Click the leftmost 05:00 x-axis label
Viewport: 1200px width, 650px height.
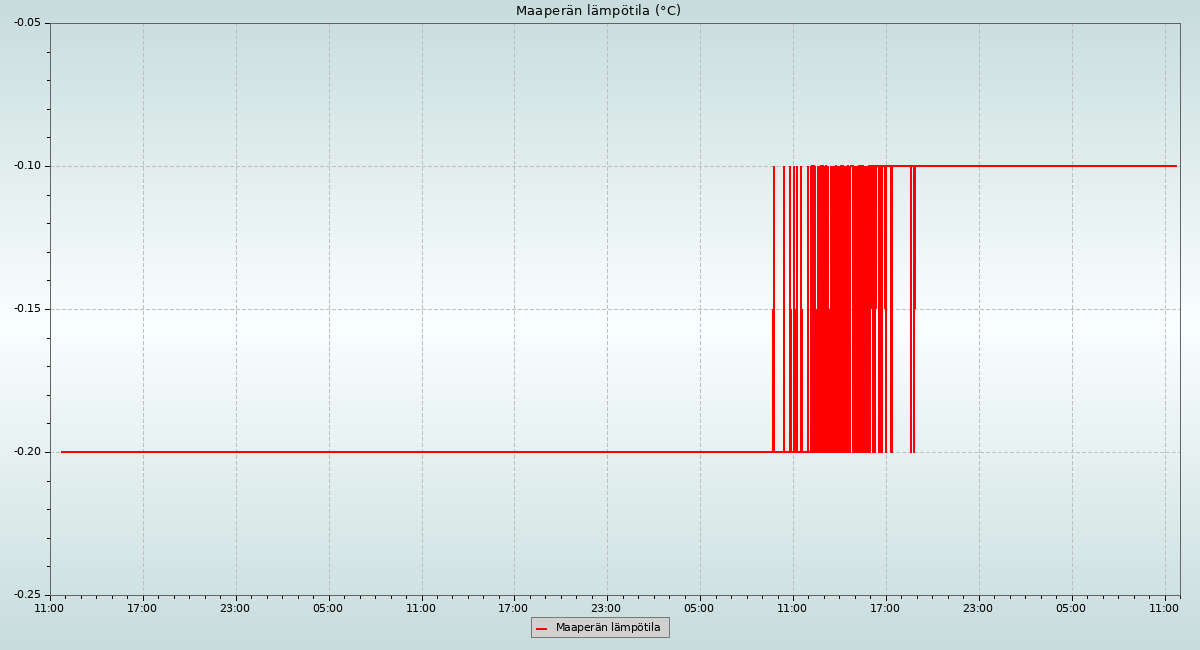click(x=328, y=608)
